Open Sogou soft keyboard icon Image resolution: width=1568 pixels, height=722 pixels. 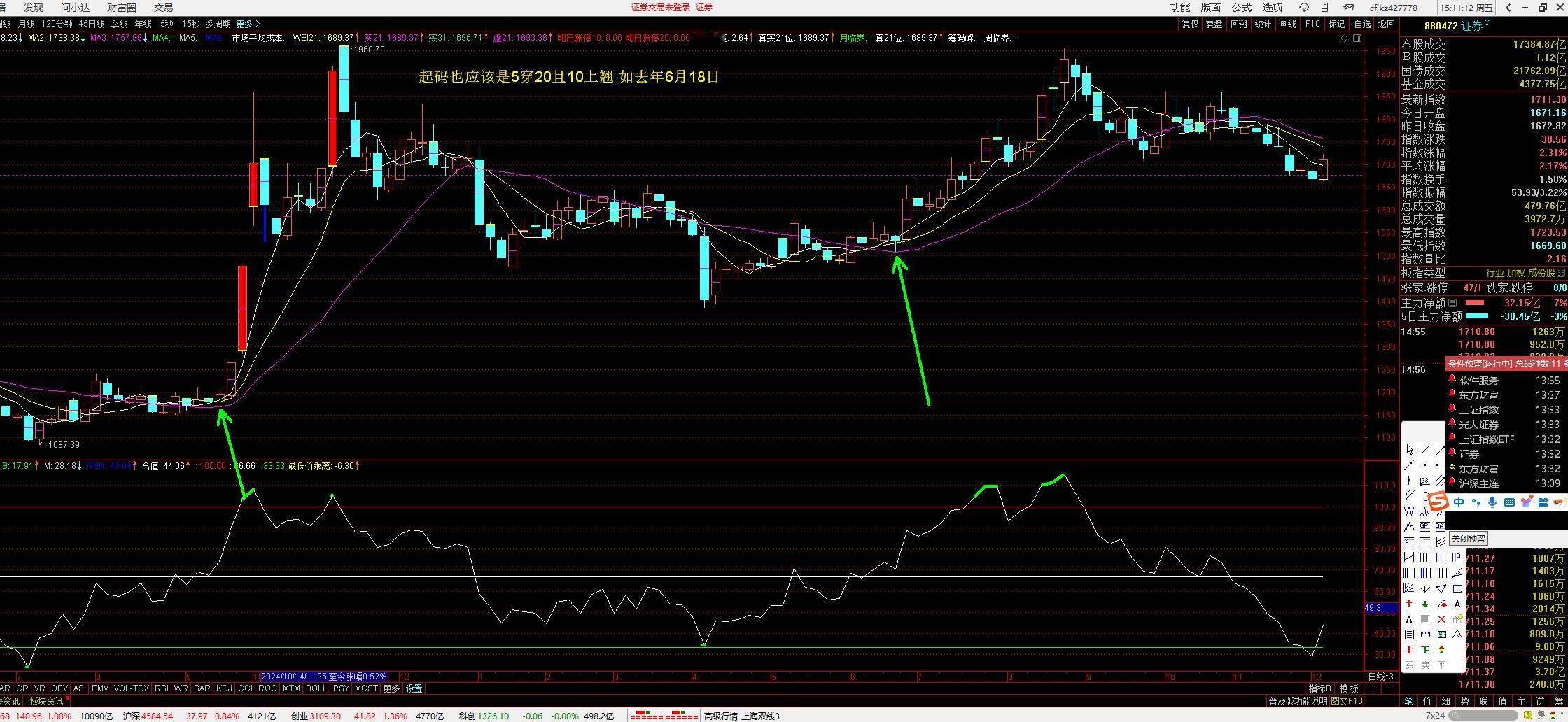[1509, 502]
